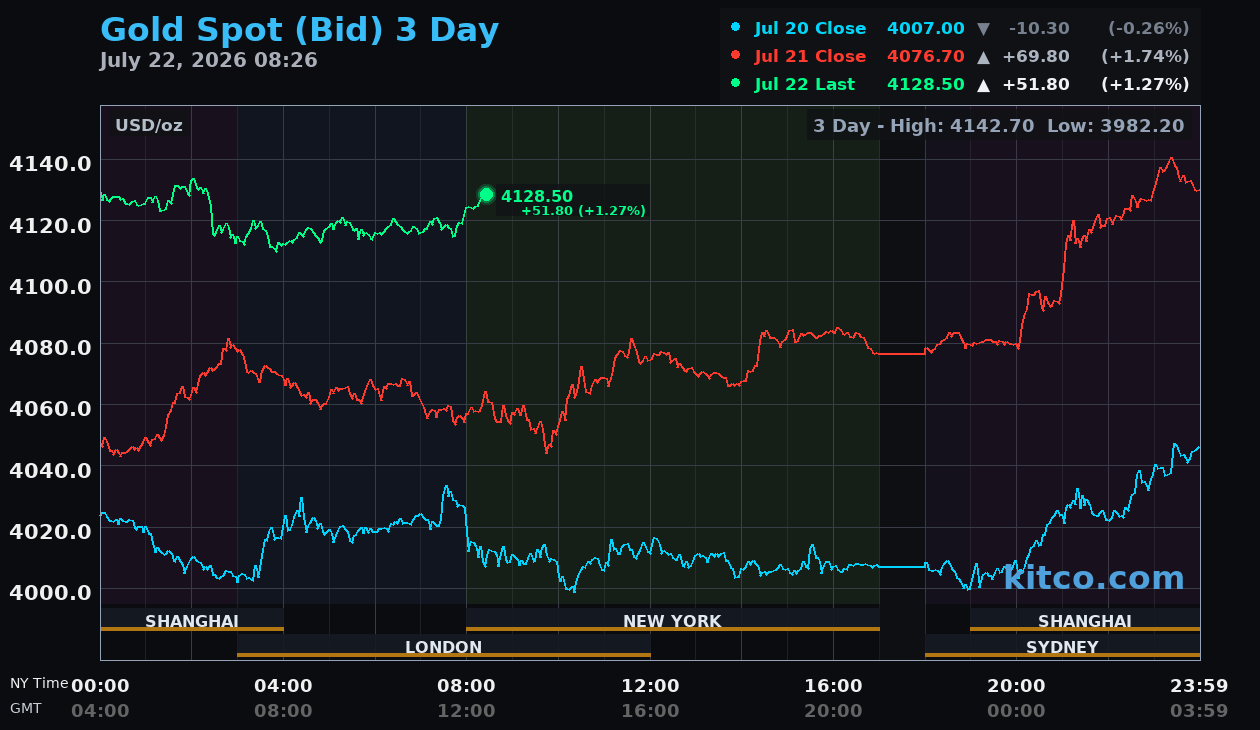Click the Jul 20 down arrow indicator

pos(983,29)
